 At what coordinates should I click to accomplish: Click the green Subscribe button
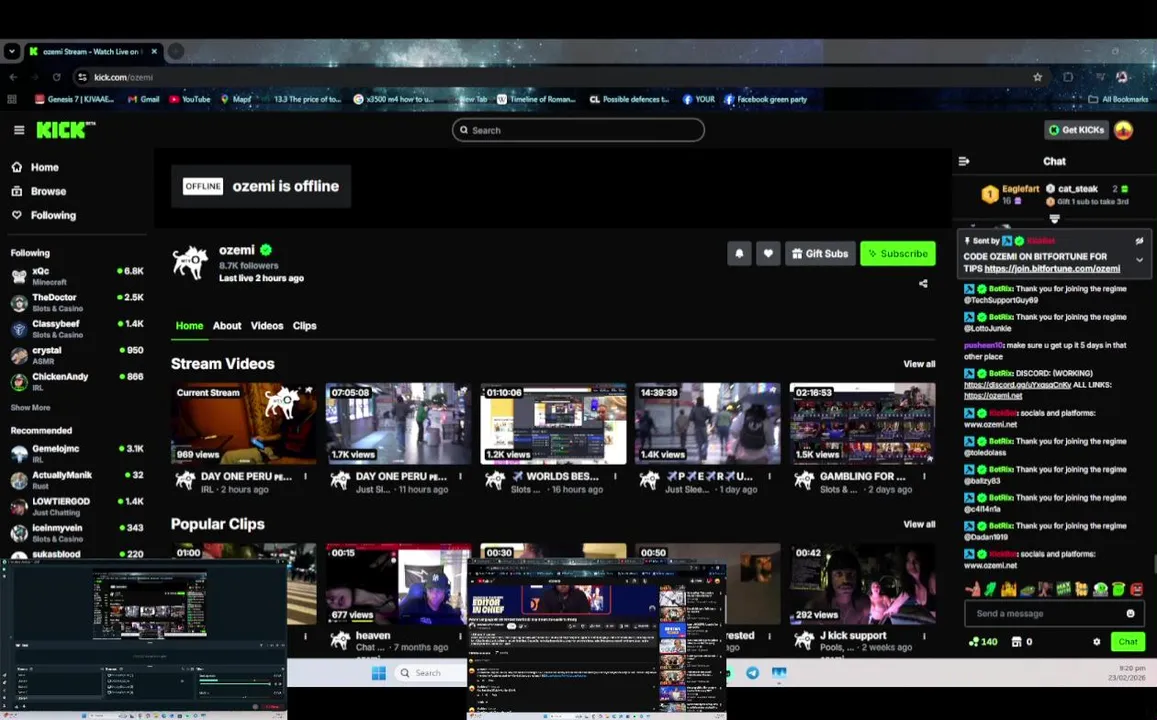(898, 253)
